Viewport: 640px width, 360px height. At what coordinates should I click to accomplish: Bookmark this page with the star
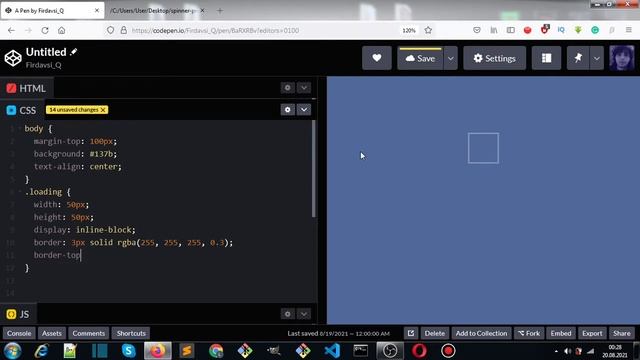[x=428, y=30]
